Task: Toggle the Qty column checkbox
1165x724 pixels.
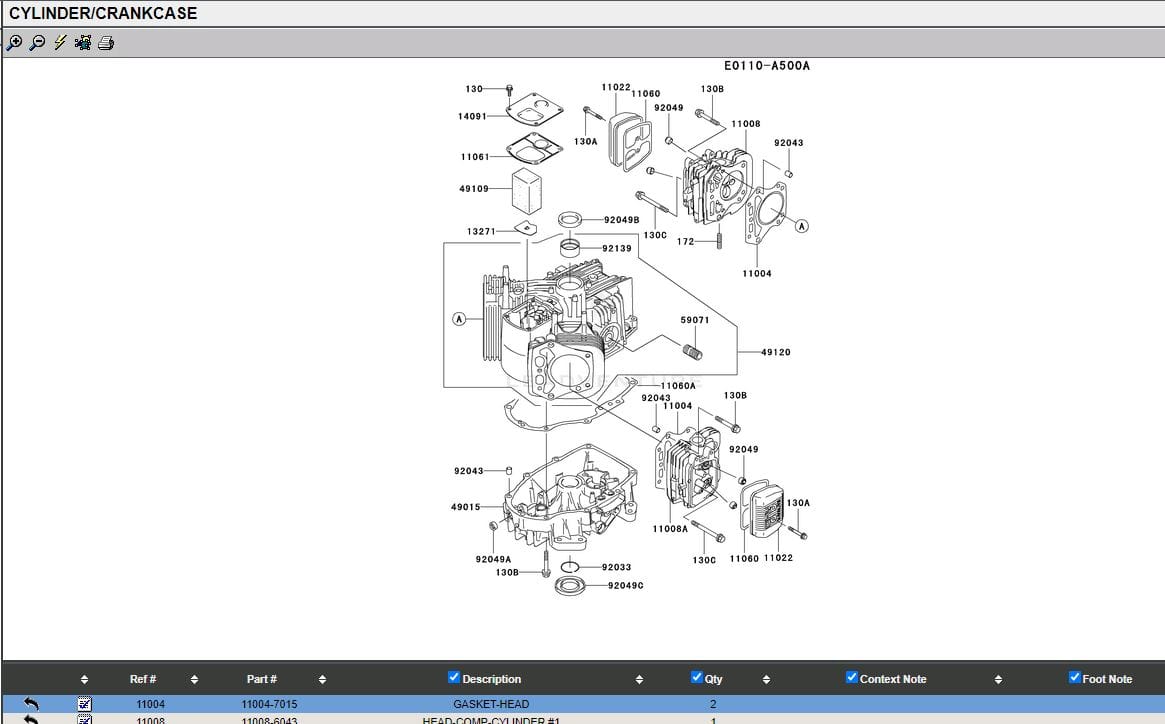Action: tap(697, 678)
